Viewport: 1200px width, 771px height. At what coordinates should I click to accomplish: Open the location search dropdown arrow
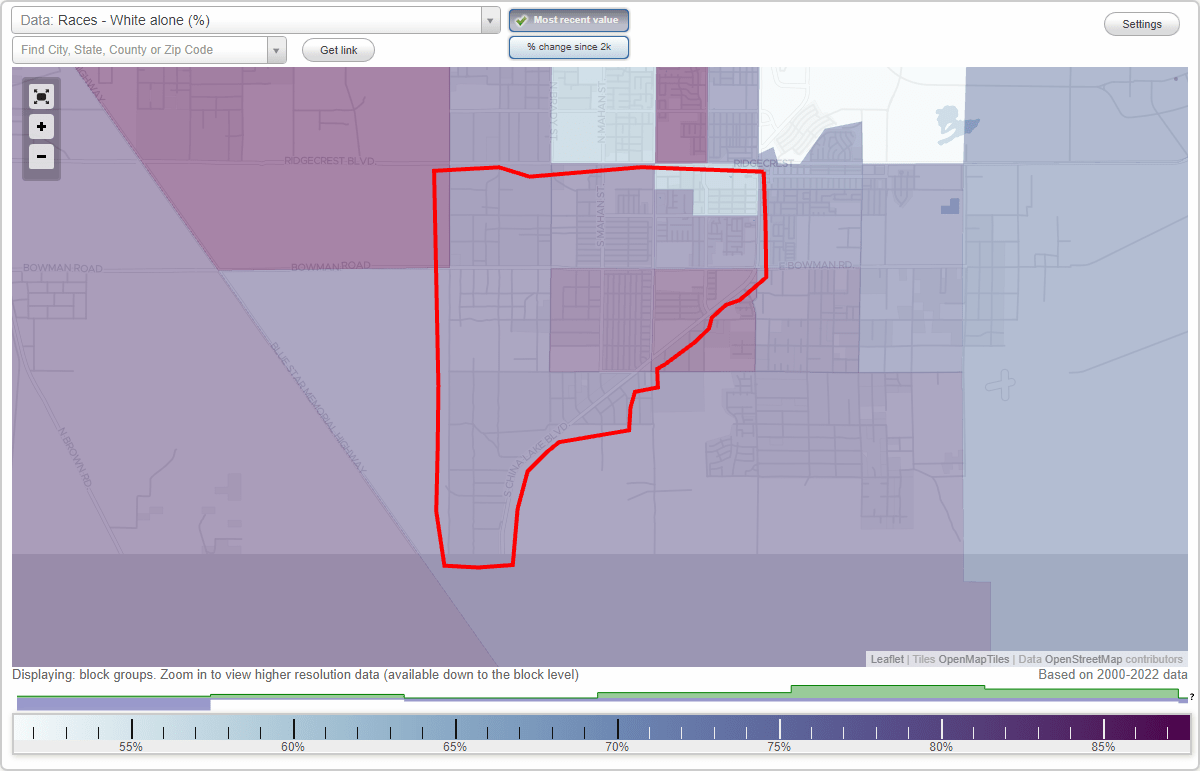(x=277, y=50)
